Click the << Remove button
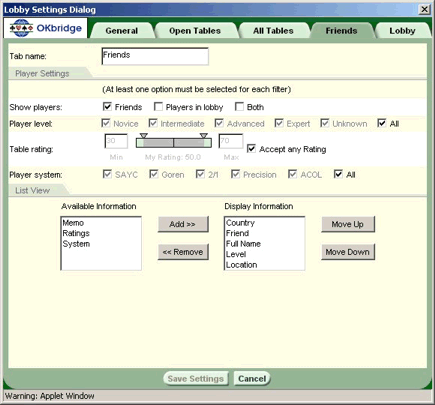Screen dimensions: 435x405 point(183,252)
